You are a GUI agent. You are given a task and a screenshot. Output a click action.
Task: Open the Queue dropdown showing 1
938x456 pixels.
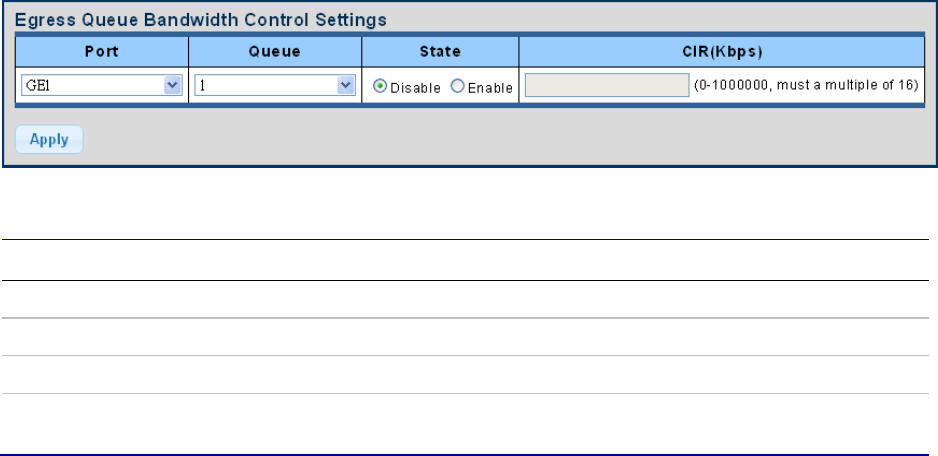[275, 86]
